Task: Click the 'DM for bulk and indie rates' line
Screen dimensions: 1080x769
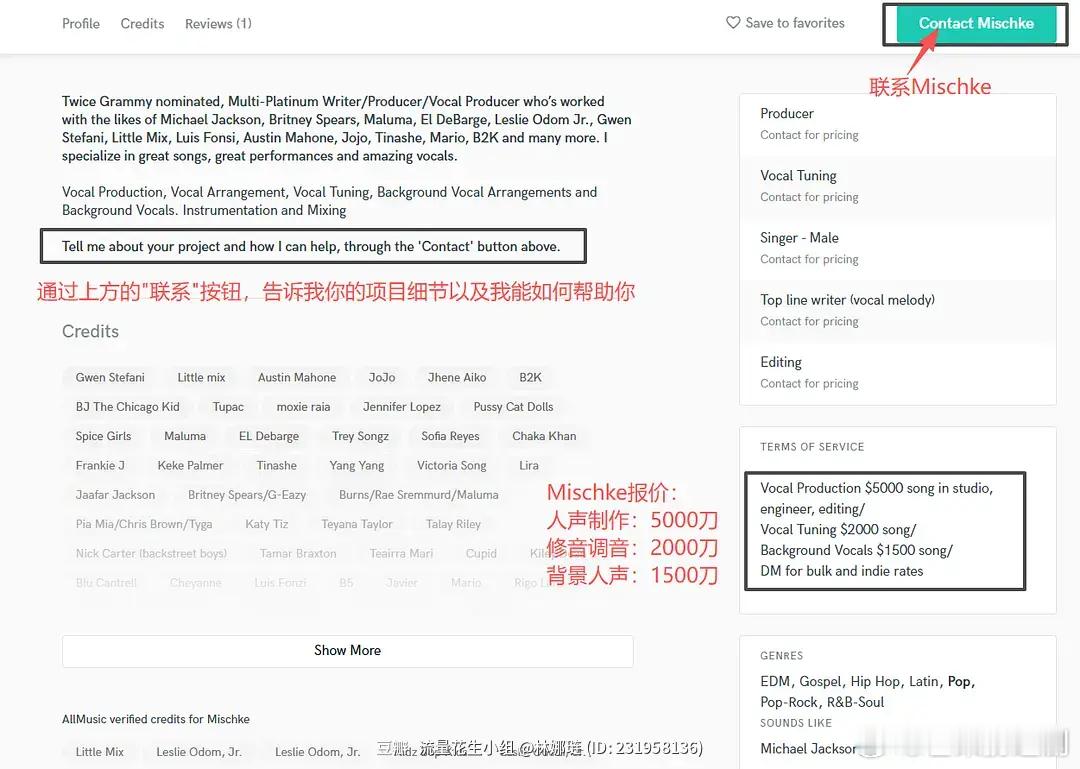Action: tap(842, 571)
